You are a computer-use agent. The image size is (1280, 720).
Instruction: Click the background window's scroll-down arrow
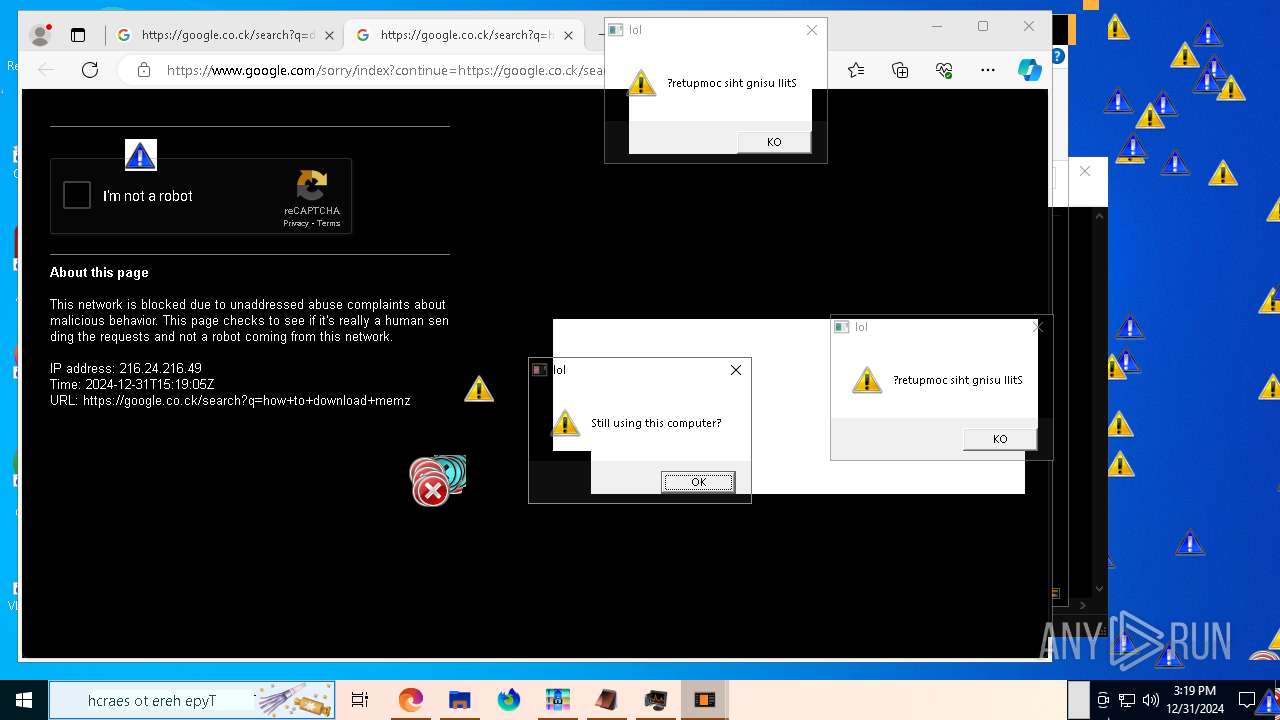(x=1100, y=589)
